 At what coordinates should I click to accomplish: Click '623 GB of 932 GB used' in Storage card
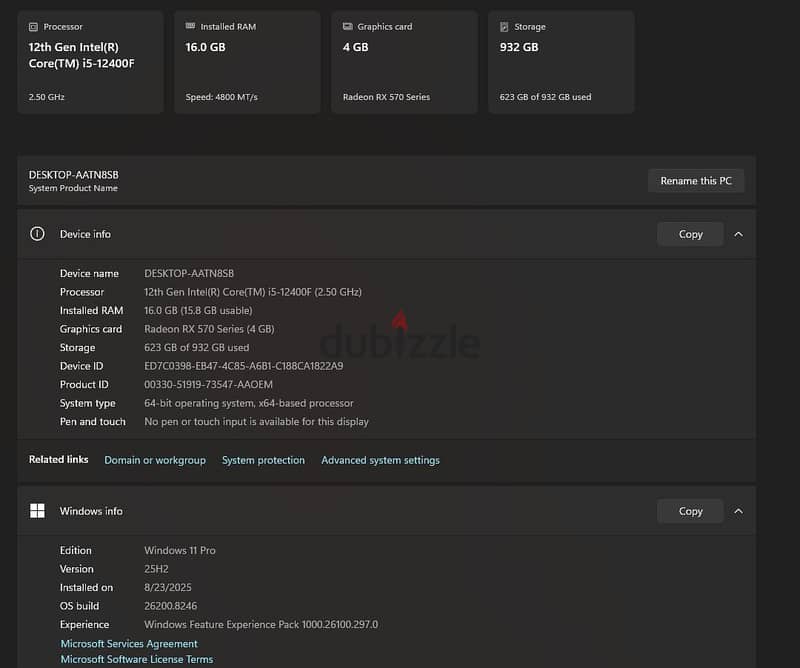coord(545,97)
